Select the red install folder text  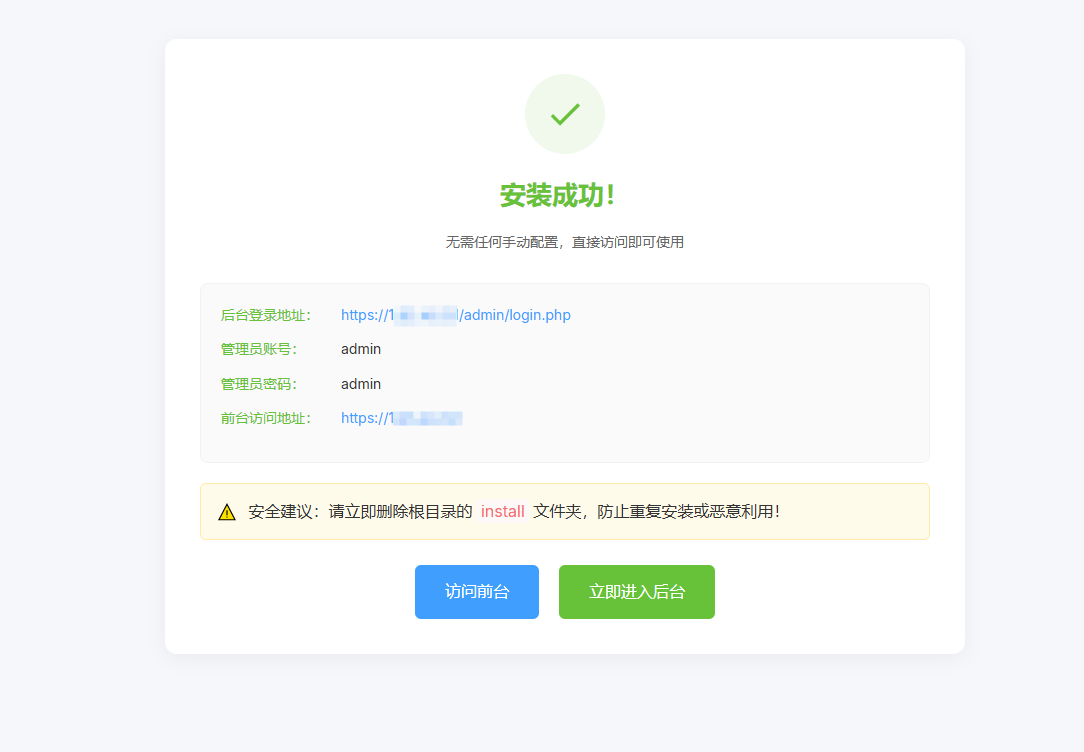pyautogui.click(x=502, y=511)
